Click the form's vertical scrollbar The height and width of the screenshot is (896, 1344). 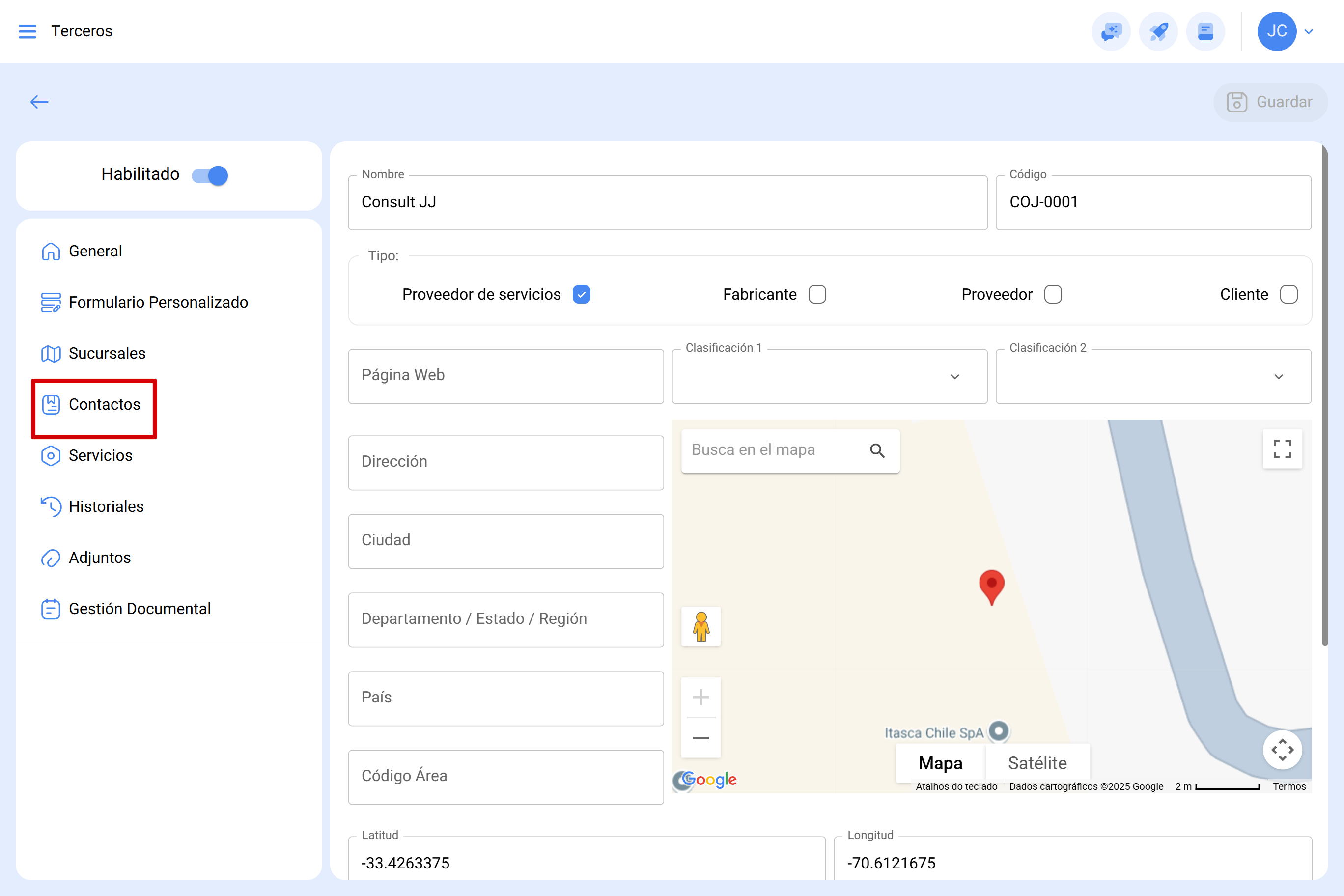point(1324,396)
